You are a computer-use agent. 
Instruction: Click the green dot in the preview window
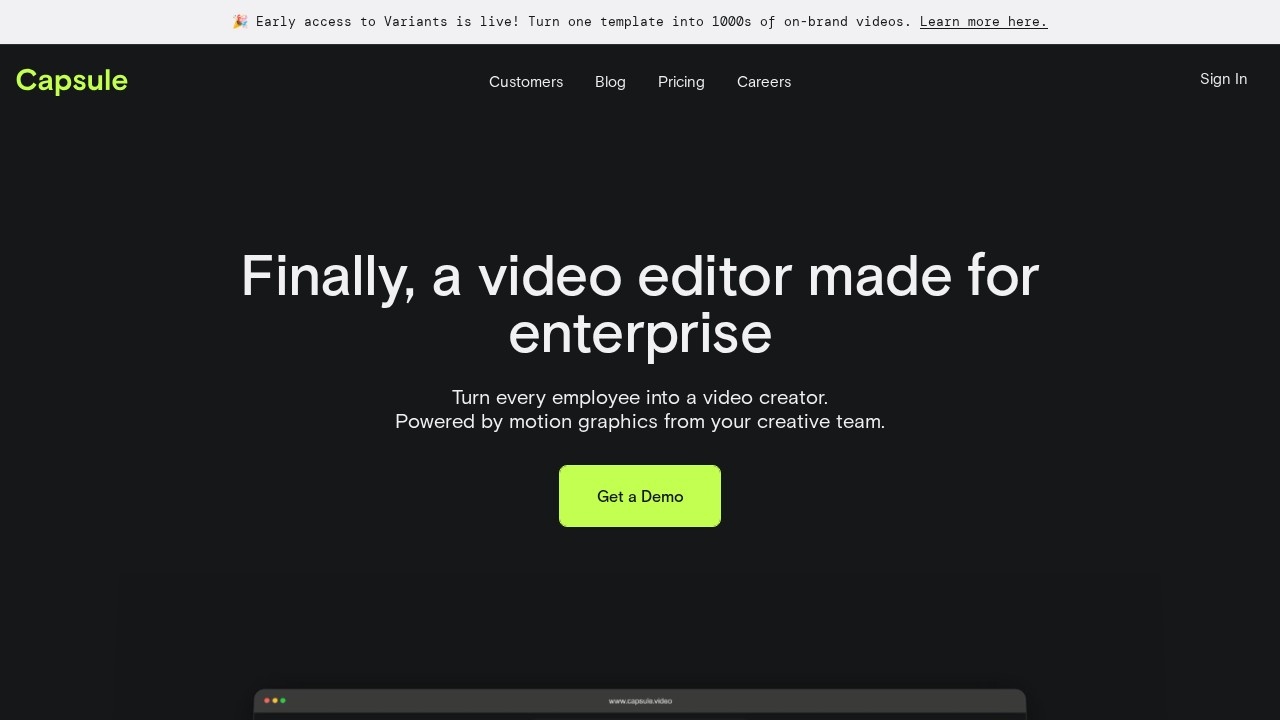point(283,701)
